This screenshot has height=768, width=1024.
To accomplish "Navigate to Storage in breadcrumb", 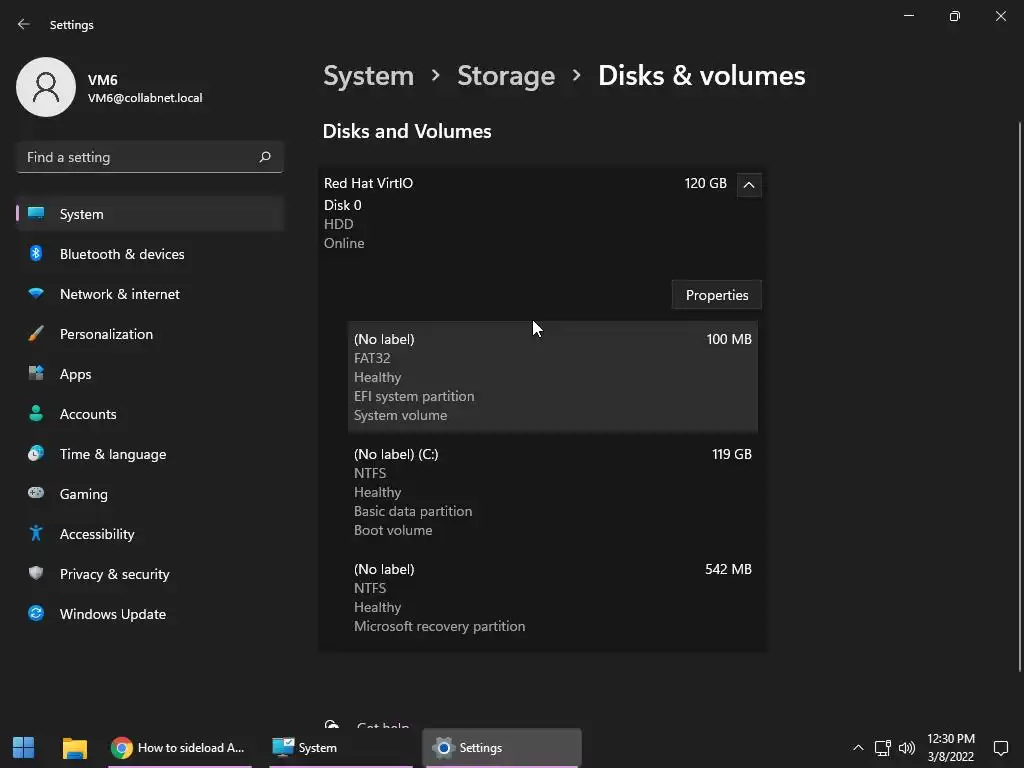I will pos(506,76).
